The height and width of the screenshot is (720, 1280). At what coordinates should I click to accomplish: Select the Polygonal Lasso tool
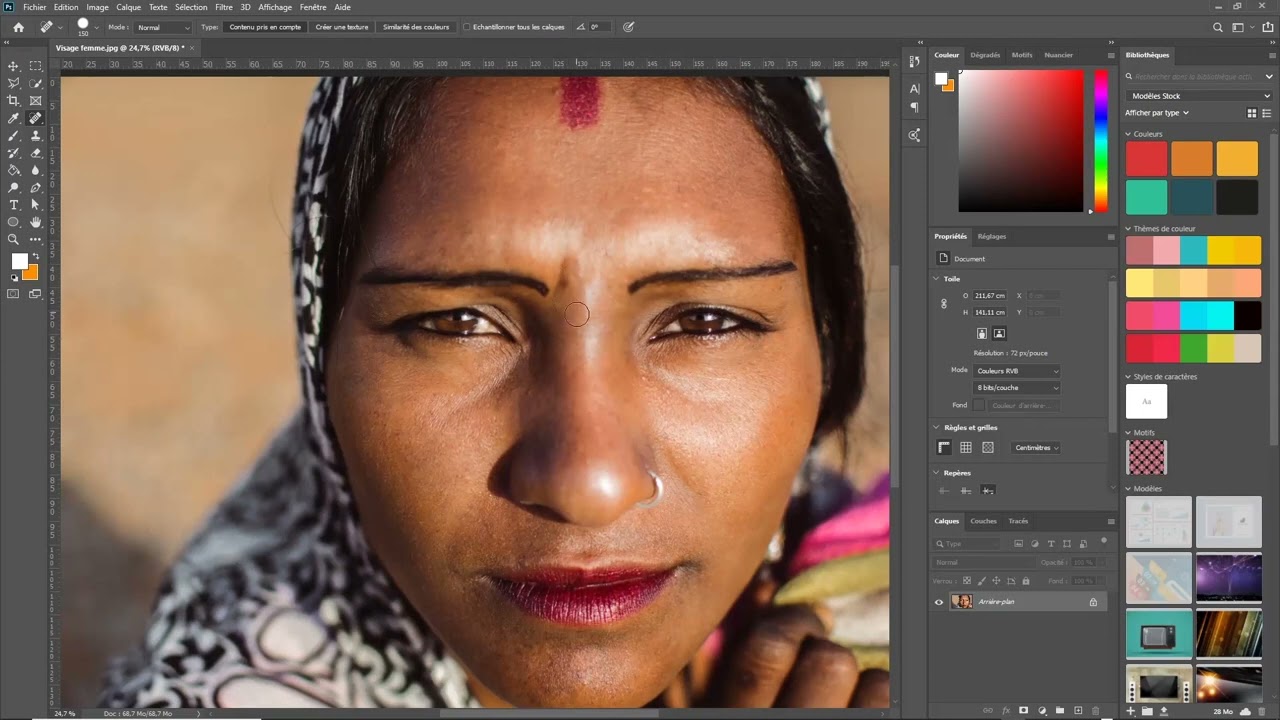[x=14, y=83]
